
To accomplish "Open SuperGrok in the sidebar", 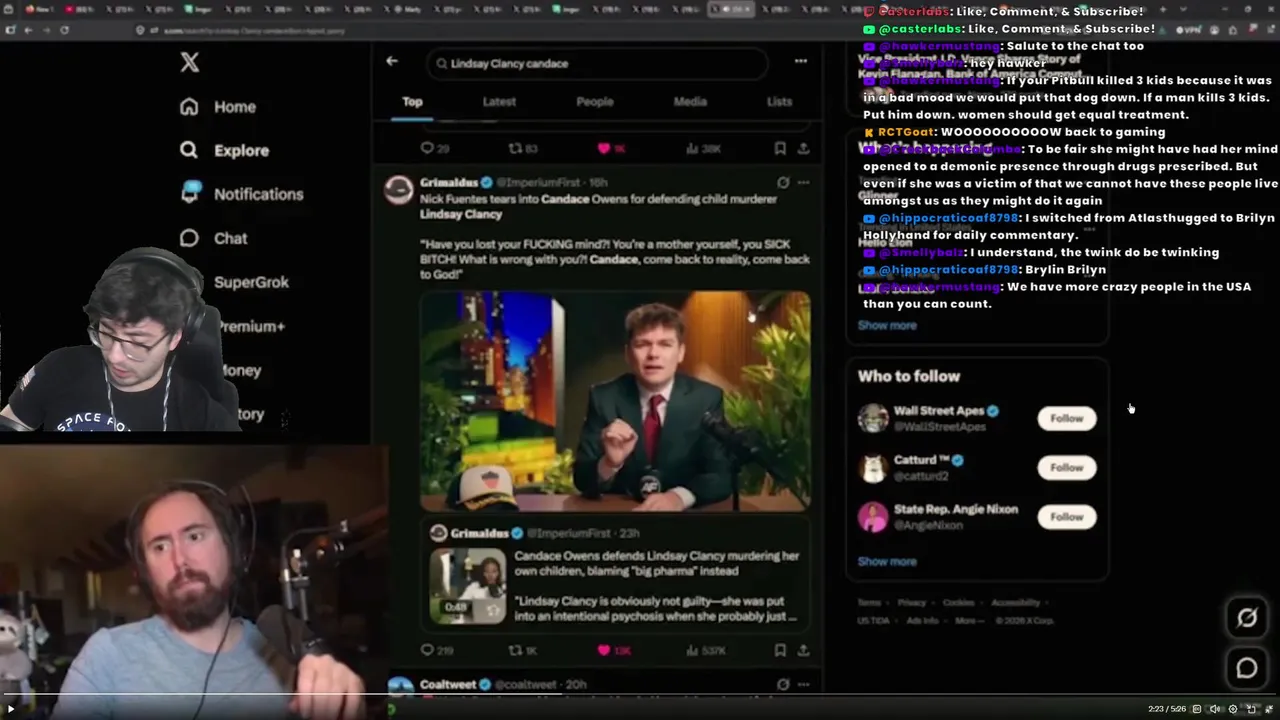I will tap(251, 282).
